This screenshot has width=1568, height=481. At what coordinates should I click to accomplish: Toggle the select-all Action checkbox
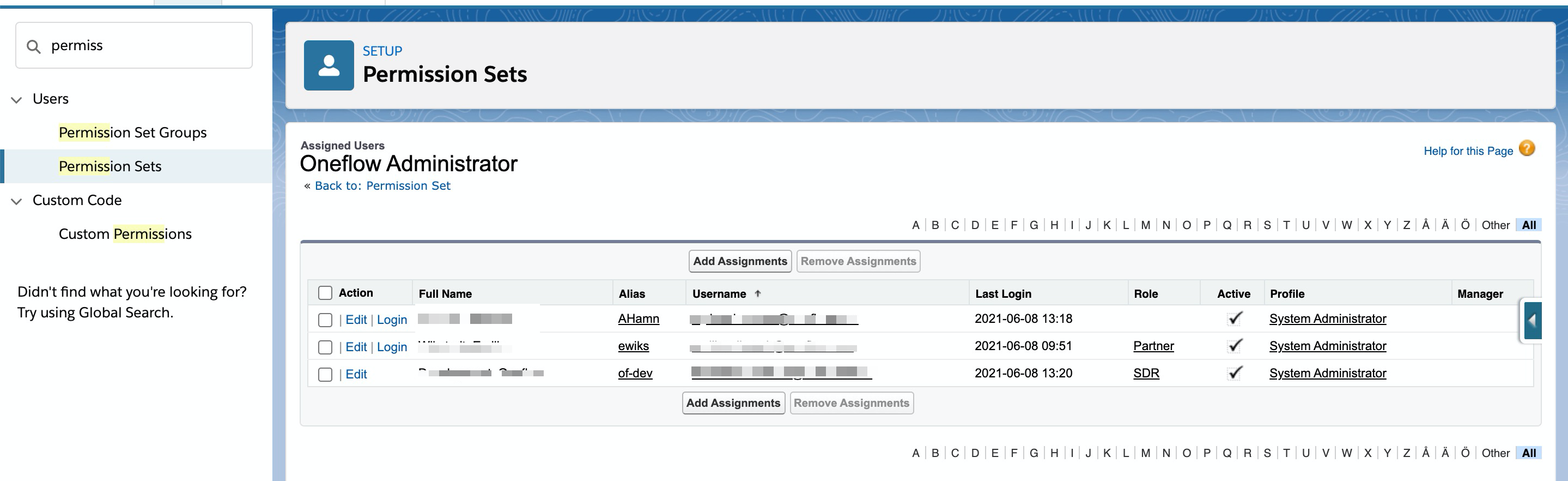pos(325,293)
